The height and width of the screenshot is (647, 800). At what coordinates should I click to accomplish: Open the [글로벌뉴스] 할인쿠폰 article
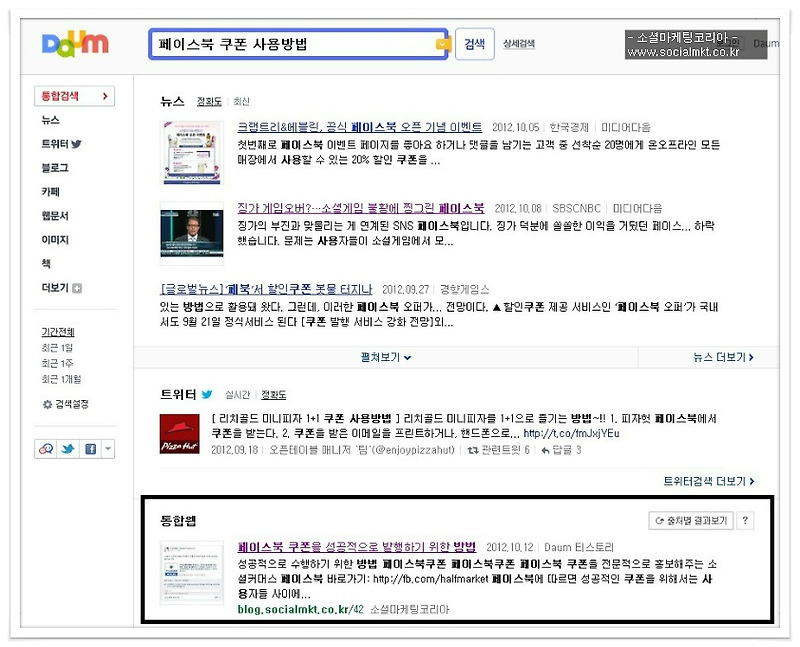coord(266,289)
